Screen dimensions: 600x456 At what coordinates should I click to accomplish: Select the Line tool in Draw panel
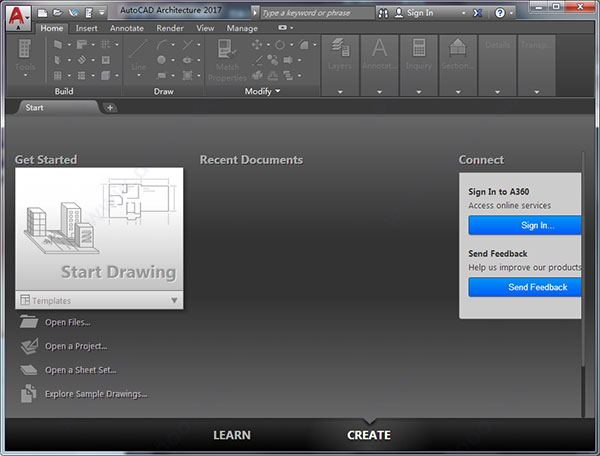click(139, 55)
